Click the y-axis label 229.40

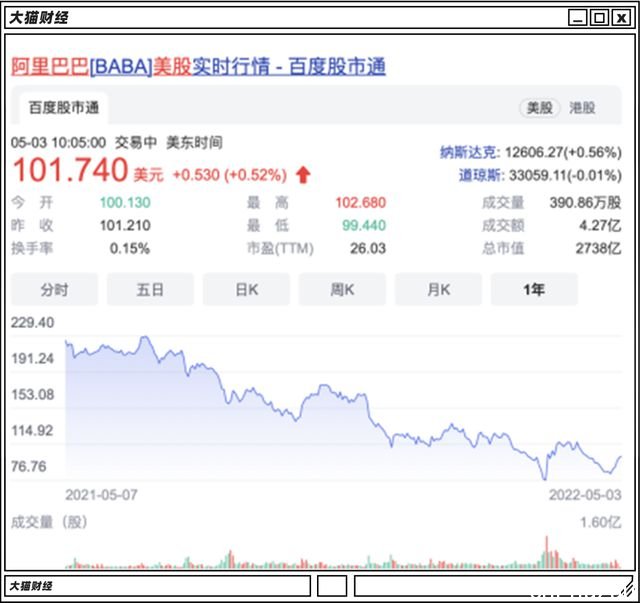click(32, 323)
